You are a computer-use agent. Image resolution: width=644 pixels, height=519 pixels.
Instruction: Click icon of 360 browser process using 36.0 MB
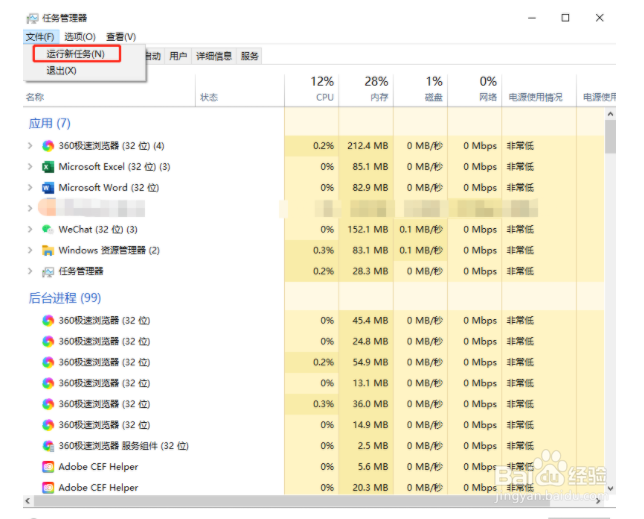[x=48, y=404]
